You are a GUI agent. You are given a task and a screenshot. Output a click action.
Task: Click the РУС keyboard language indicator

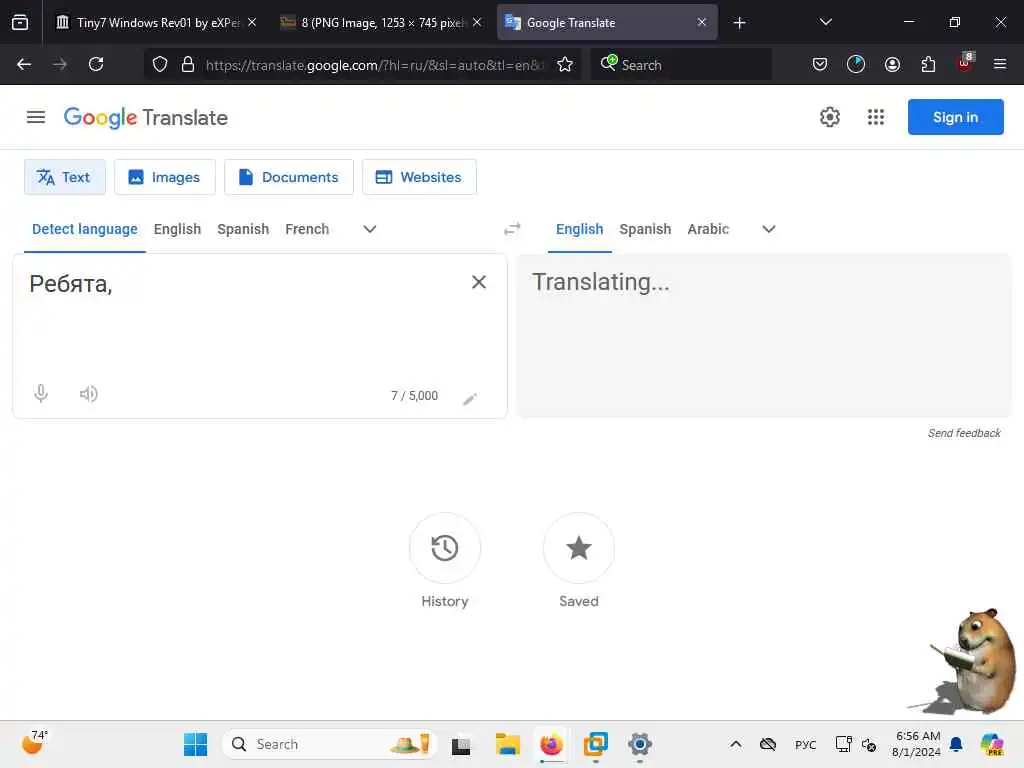805,744
